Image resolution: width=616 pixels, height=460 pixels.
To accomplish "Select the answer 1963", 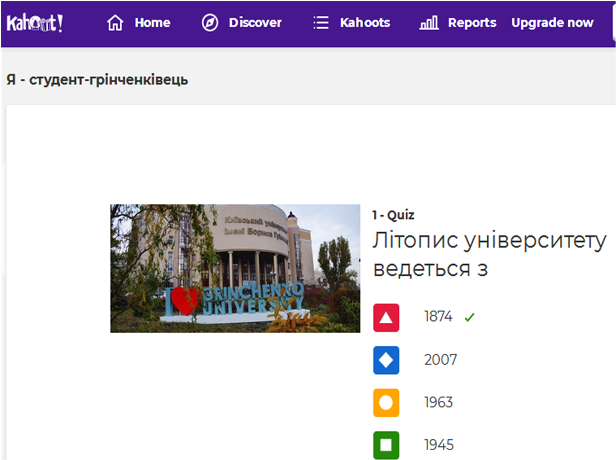I will pos(438,402).
